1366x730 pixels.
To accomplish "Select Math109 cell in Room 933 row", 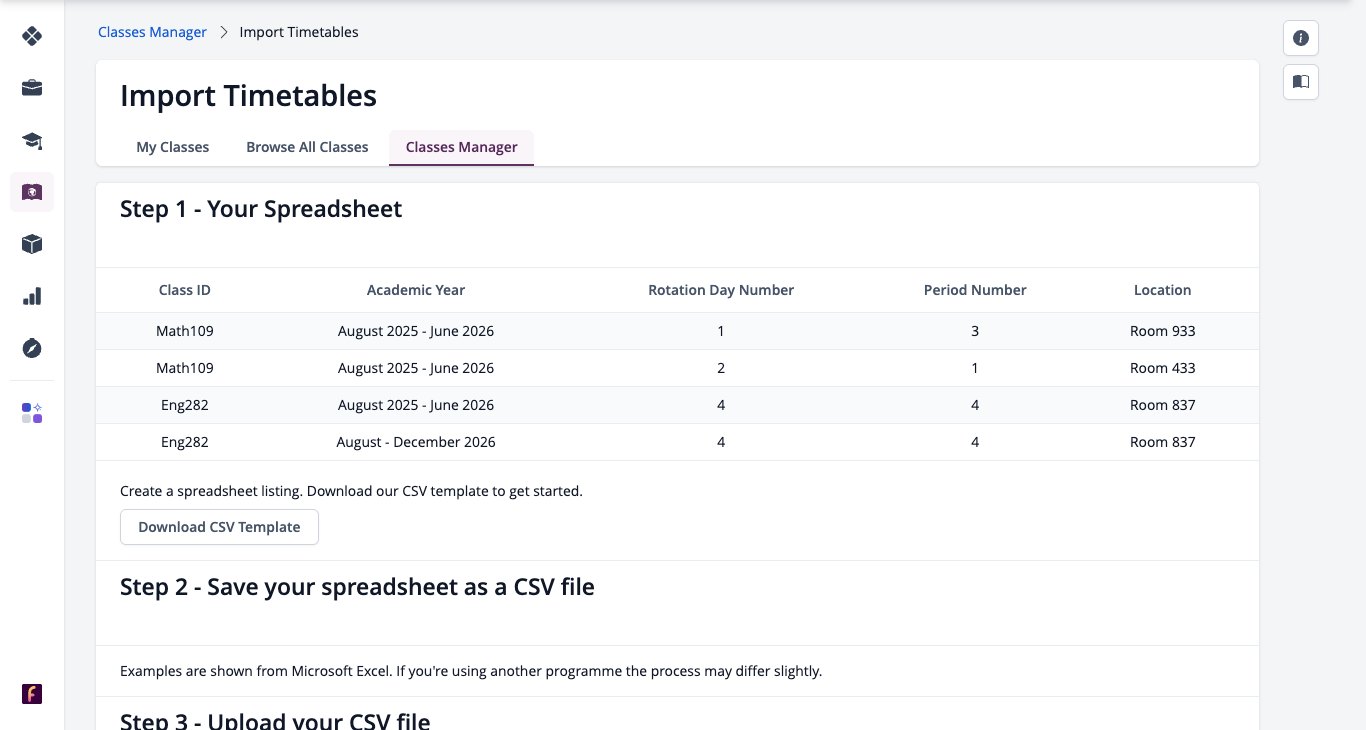I will coord(185,331).
